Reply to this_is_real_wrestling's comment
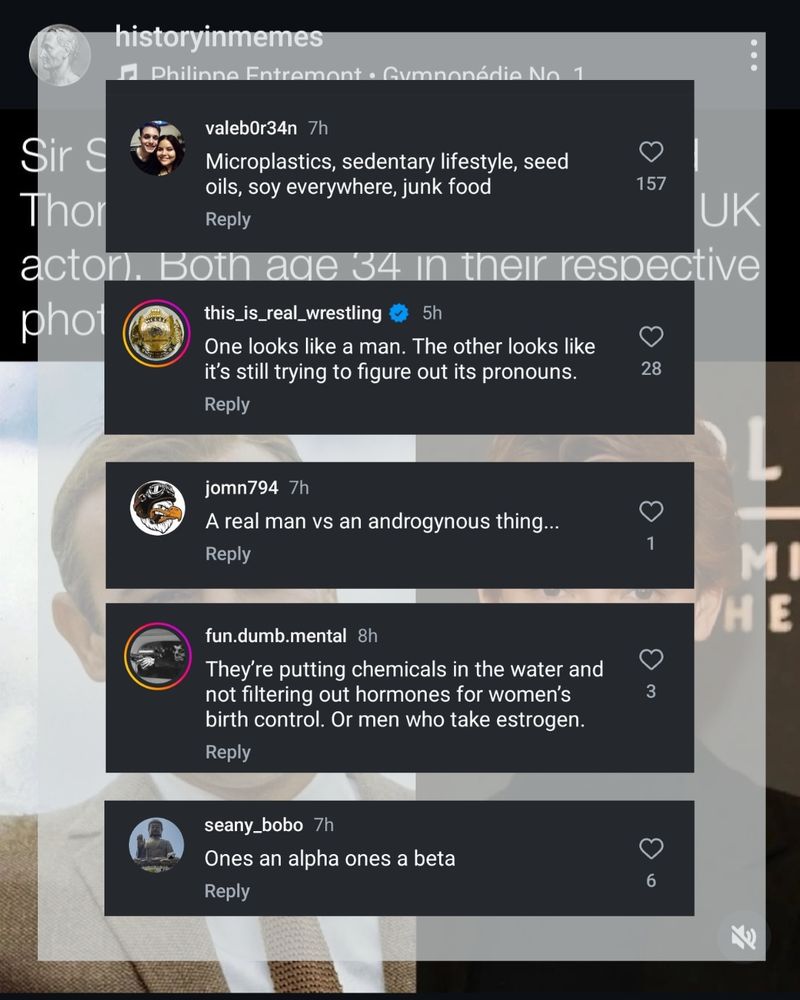This screenshot has width=800, height=1000. pyautogui.click(x=227, y=404)
